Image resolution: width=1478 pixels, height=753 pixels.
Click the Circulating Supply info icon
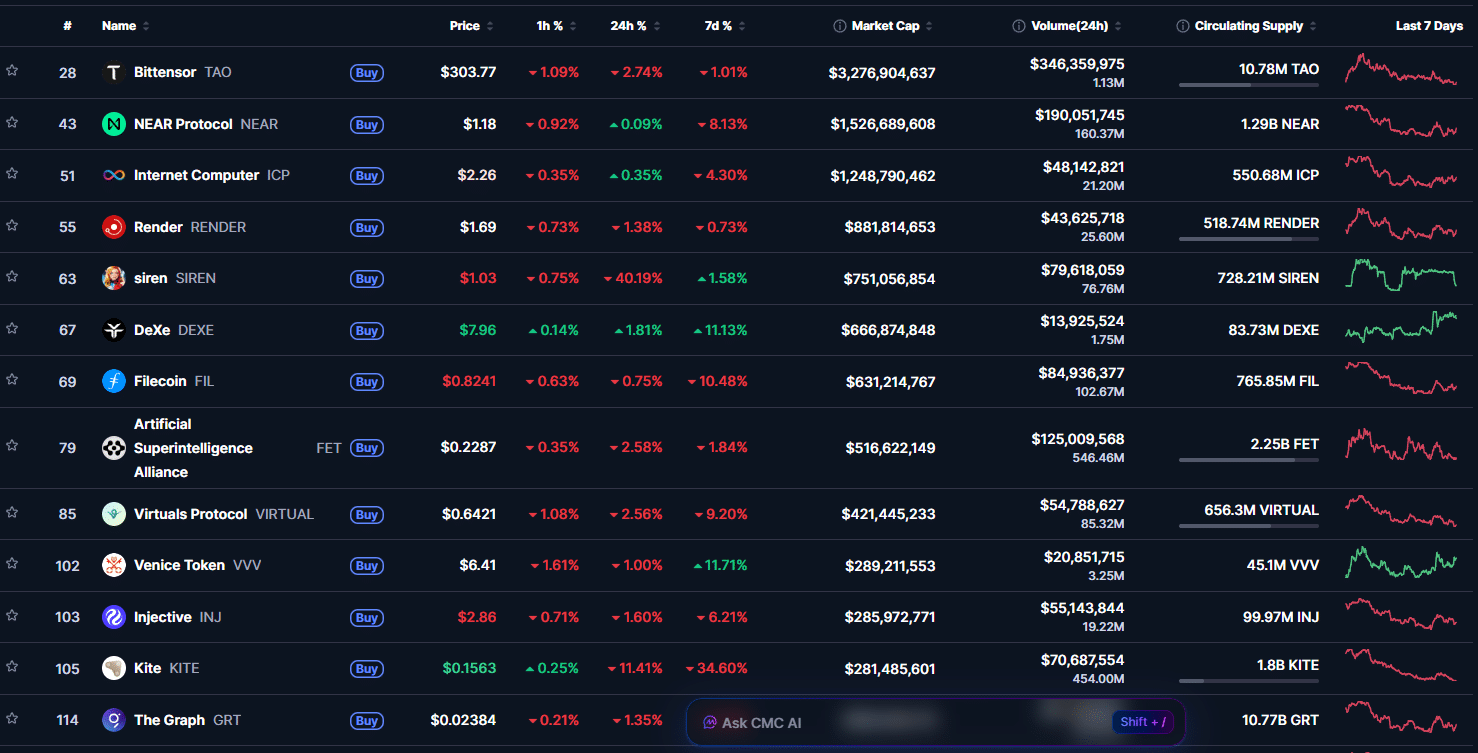1184,25
